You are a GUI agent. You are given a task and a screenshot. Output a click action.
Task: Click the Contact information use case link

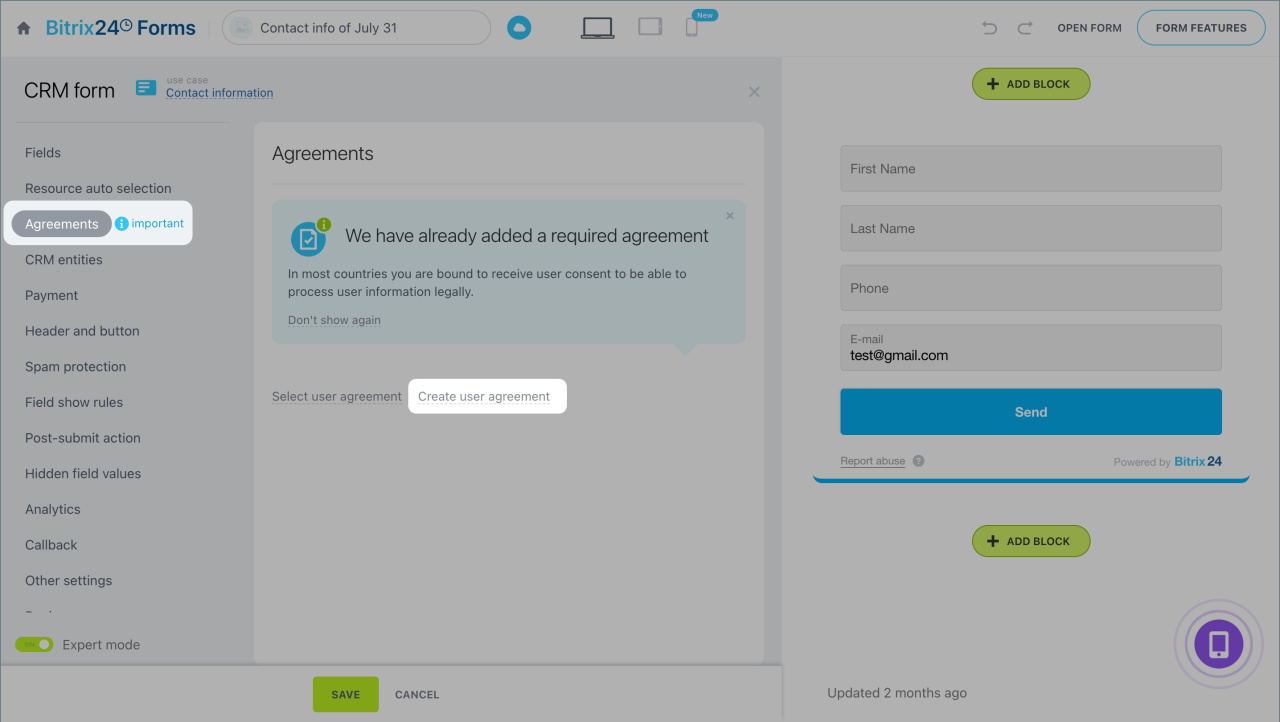219,93
